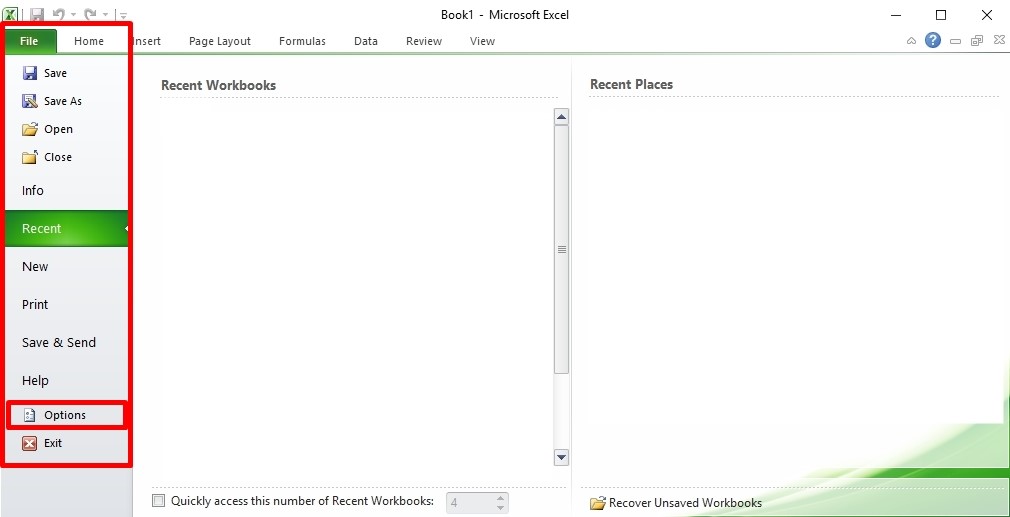Click the Excel logo in title bar
The height and width of the screenshot is (517, 1010).
(x=10, y=14)
